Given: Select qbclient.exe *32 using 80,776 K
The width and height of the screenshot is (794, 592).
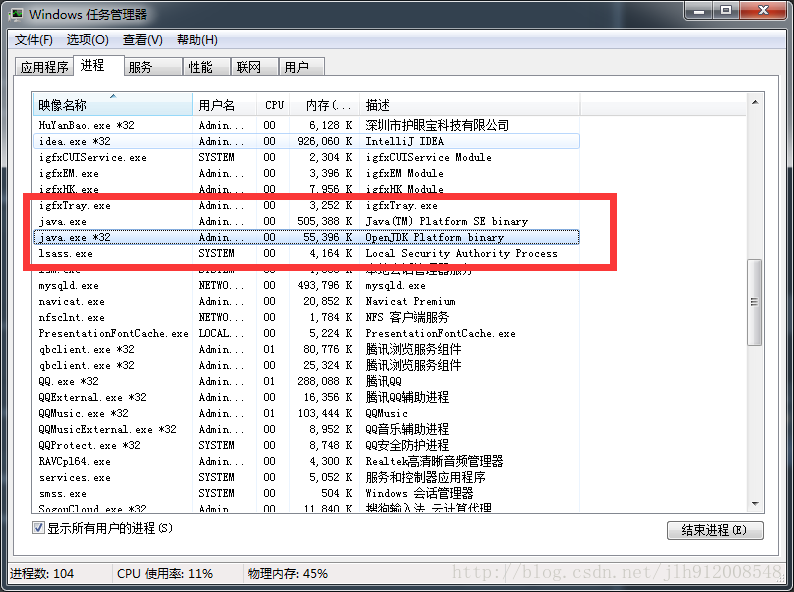Looking at the screenshot, I should pyautogui.click(x=306, y=349).
